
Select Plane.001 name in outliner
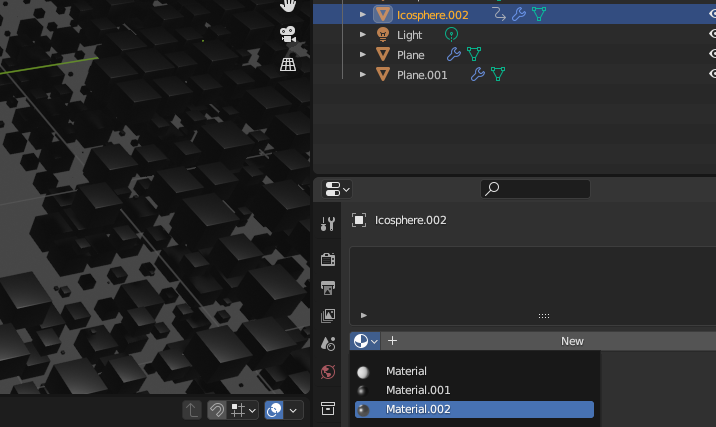pyautogui.click(x=422, y=75)
